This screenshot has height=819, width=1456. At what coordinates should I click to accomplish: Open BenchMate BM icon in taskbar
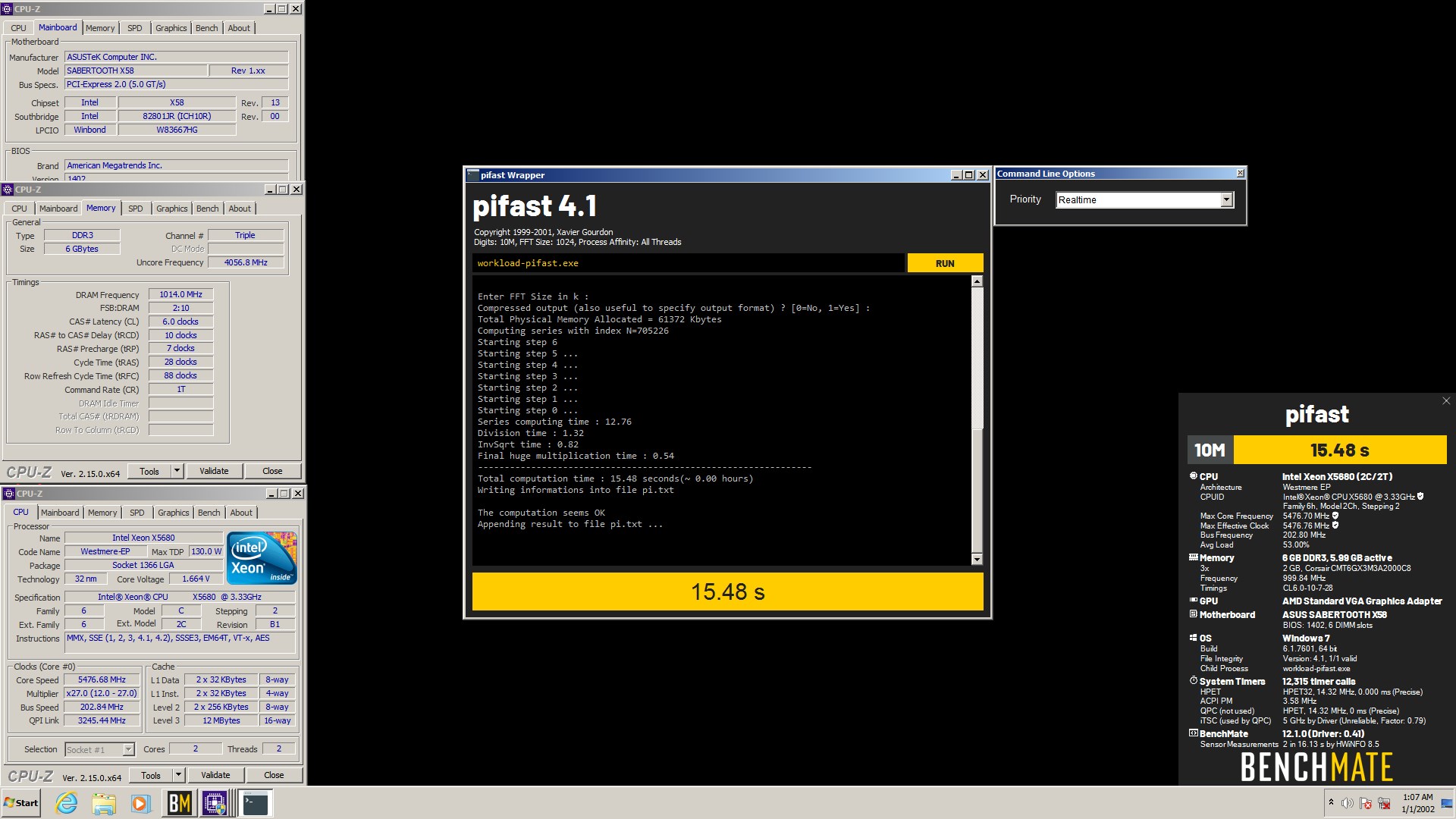click(x=179, y=803)
